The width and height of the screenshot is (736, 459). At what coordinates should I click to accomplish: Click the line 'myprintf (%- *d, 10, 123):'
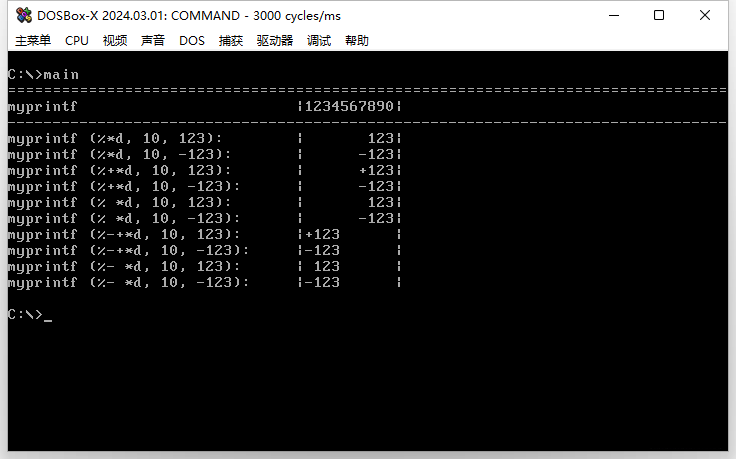coord(124,266)
